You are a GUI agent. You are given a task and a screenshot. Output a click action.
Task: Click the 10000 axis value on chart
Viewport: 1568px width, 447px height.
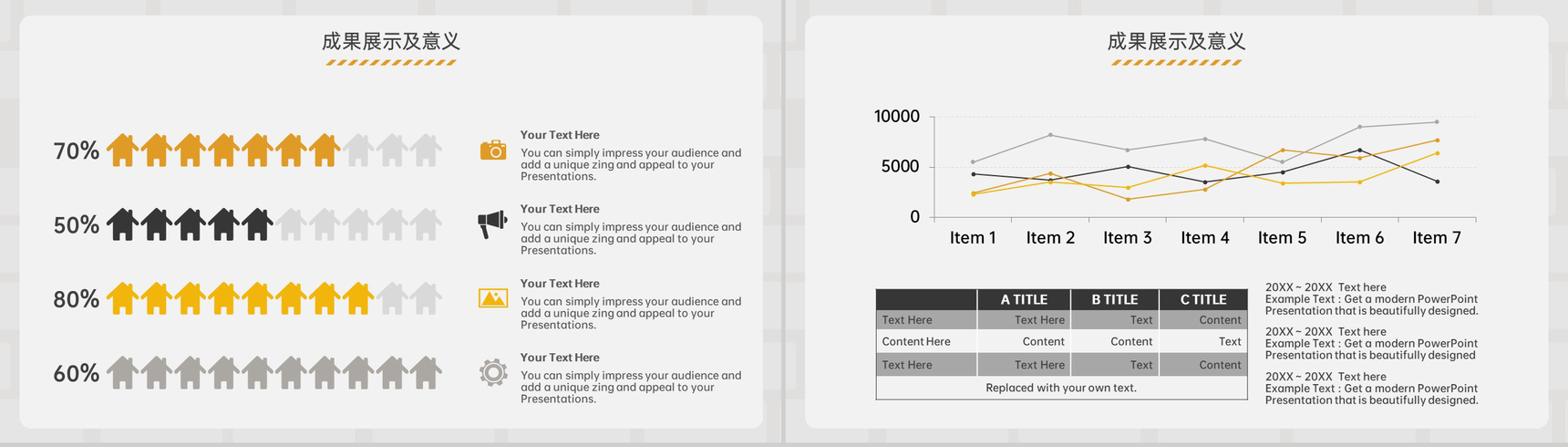click(897, 116)
